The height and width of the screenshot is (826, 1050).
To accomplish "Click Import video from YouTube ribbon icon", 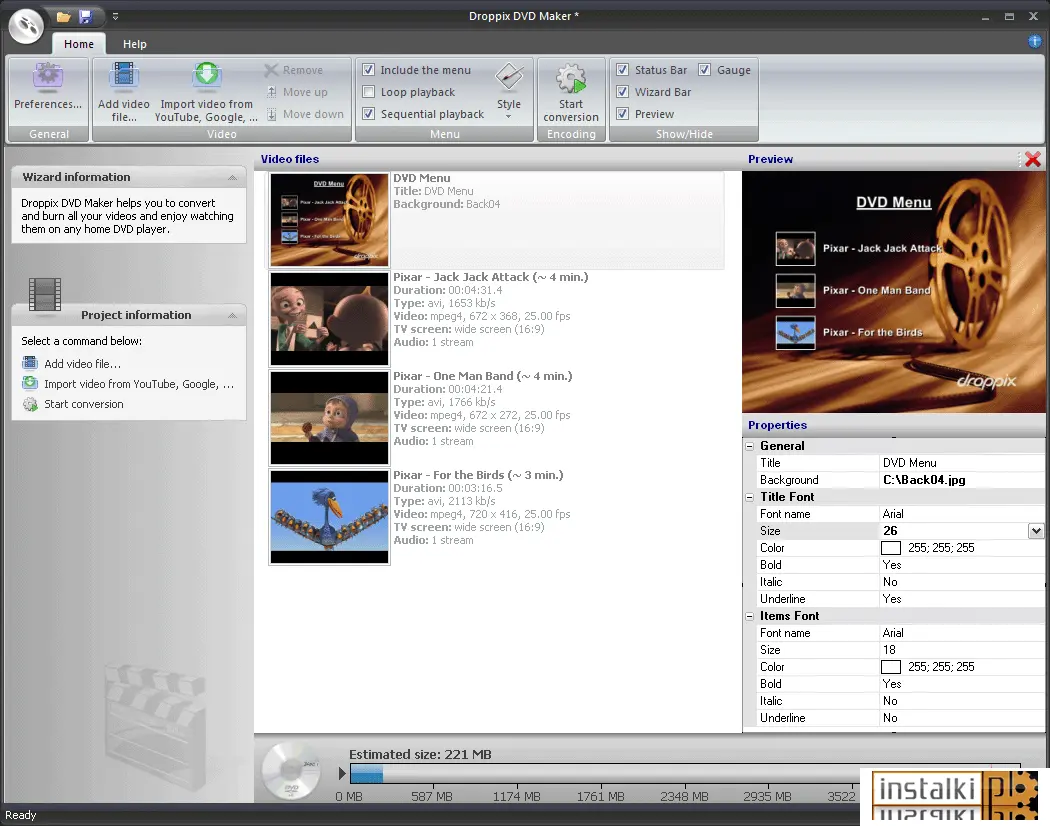I will (x=207, y=76).
